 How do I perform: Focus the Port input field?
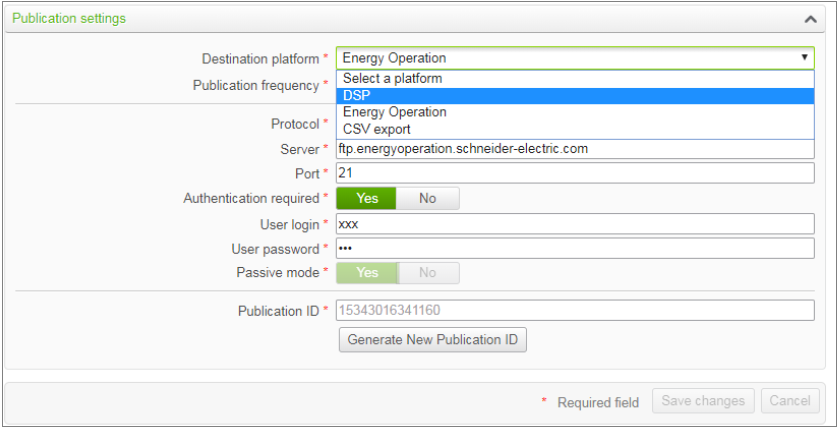(575, 173)
